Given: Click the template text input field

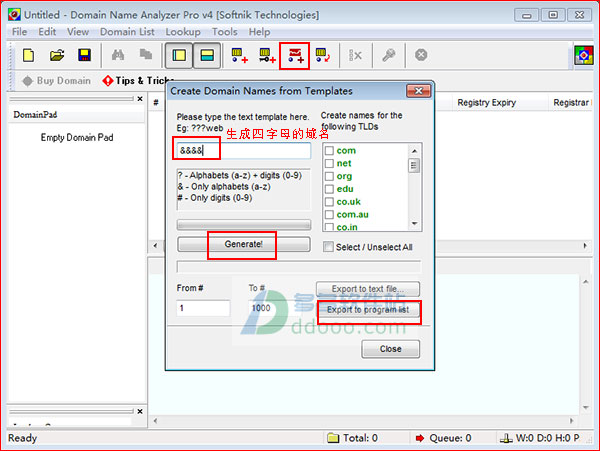Looking at the screenshot, I should click(x=244, y=151).
